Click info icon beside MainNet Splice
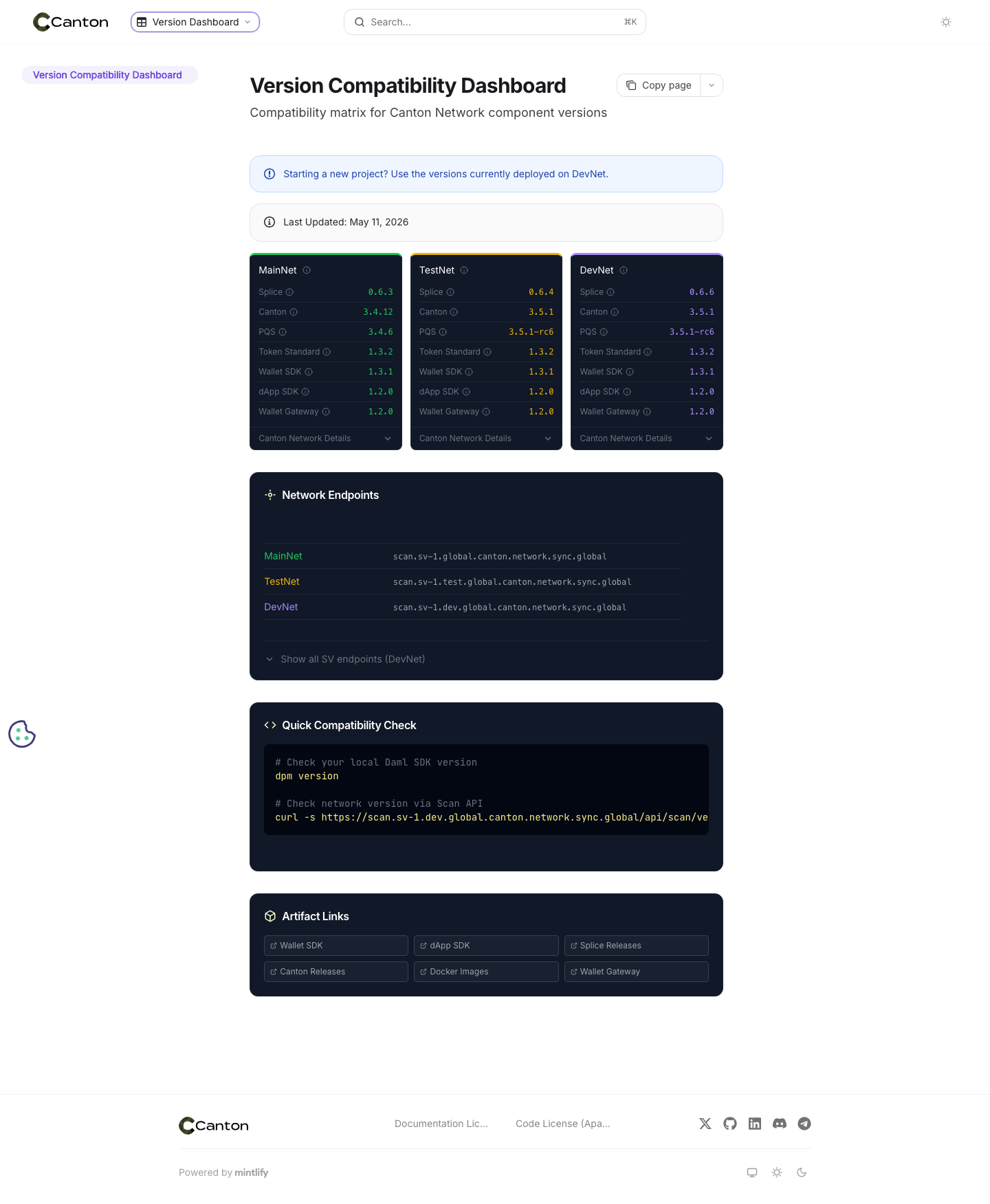 click(289, 292)
